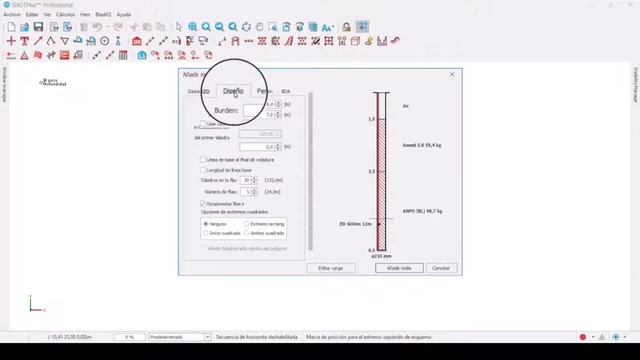This screenshot has width=640, height=360.
Task: Click the open folder icon in the toolbar
Action: [x=24, y=27]
